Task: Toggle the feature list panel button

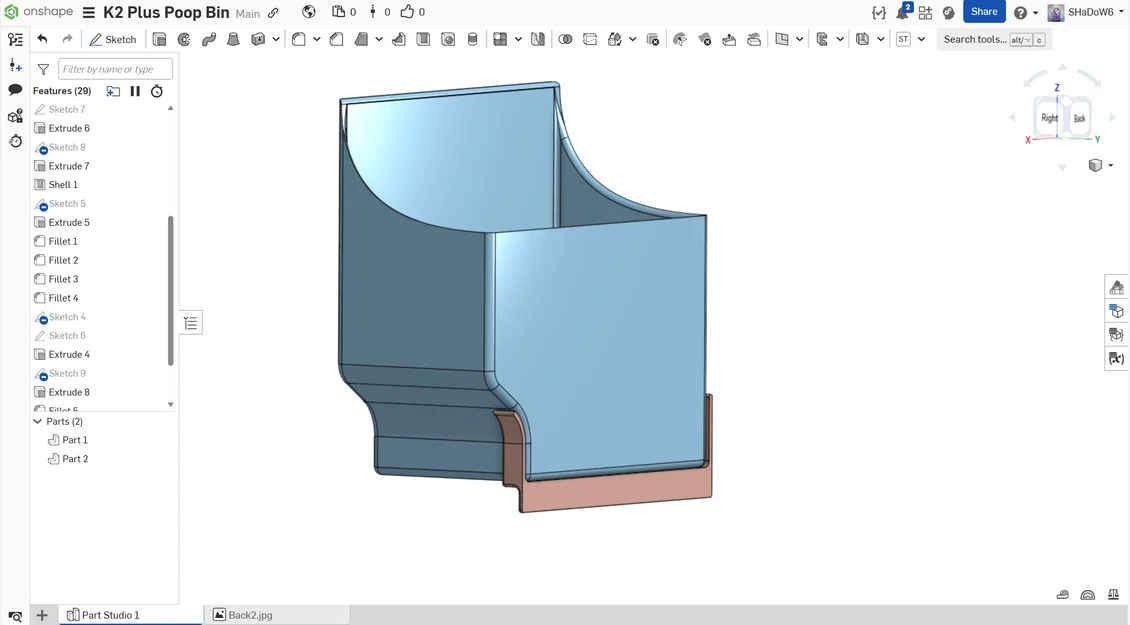Action: point(190,323)
